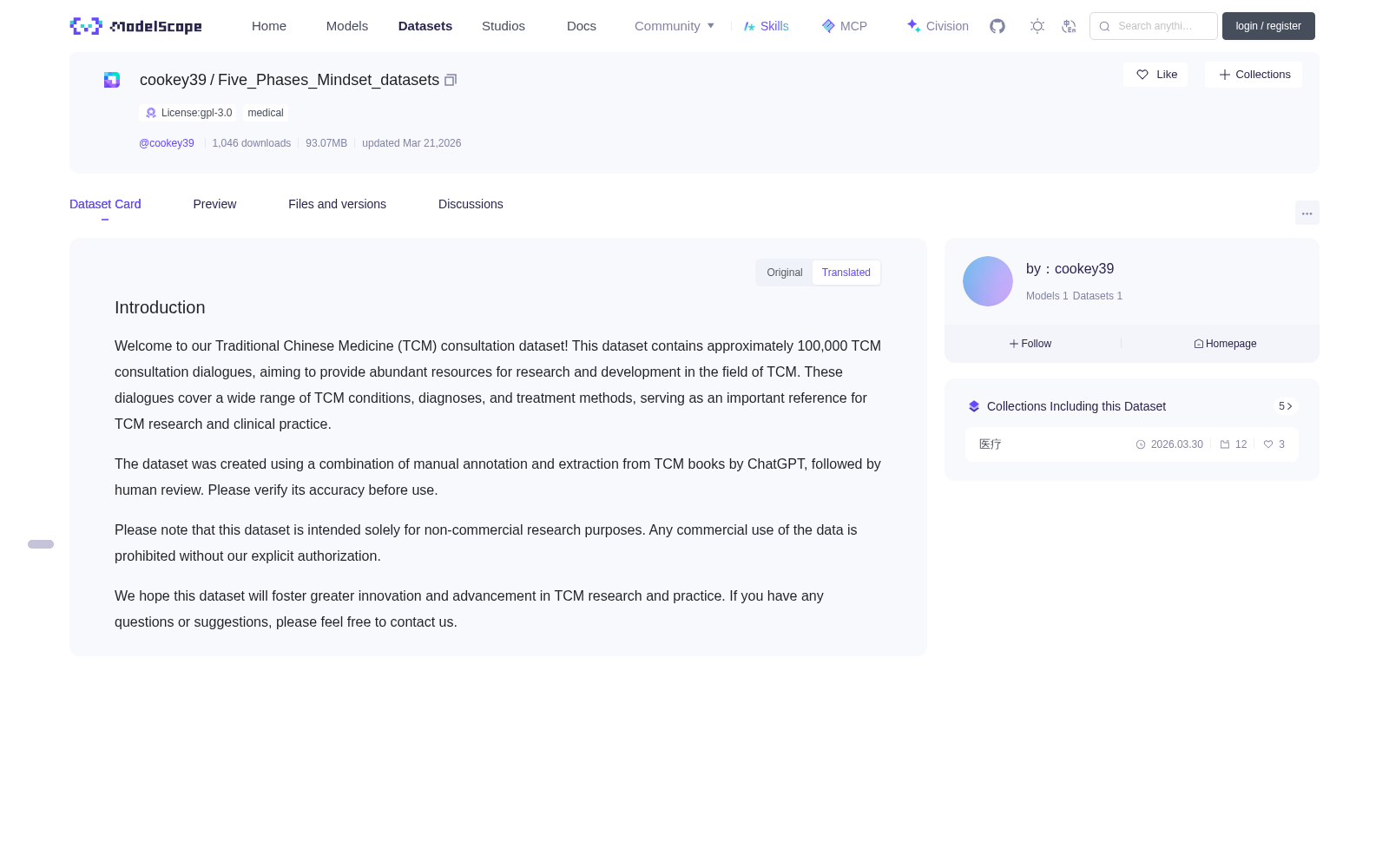
Task: Click the cookey39 gradient profile avatar
Action: [988, 281]
